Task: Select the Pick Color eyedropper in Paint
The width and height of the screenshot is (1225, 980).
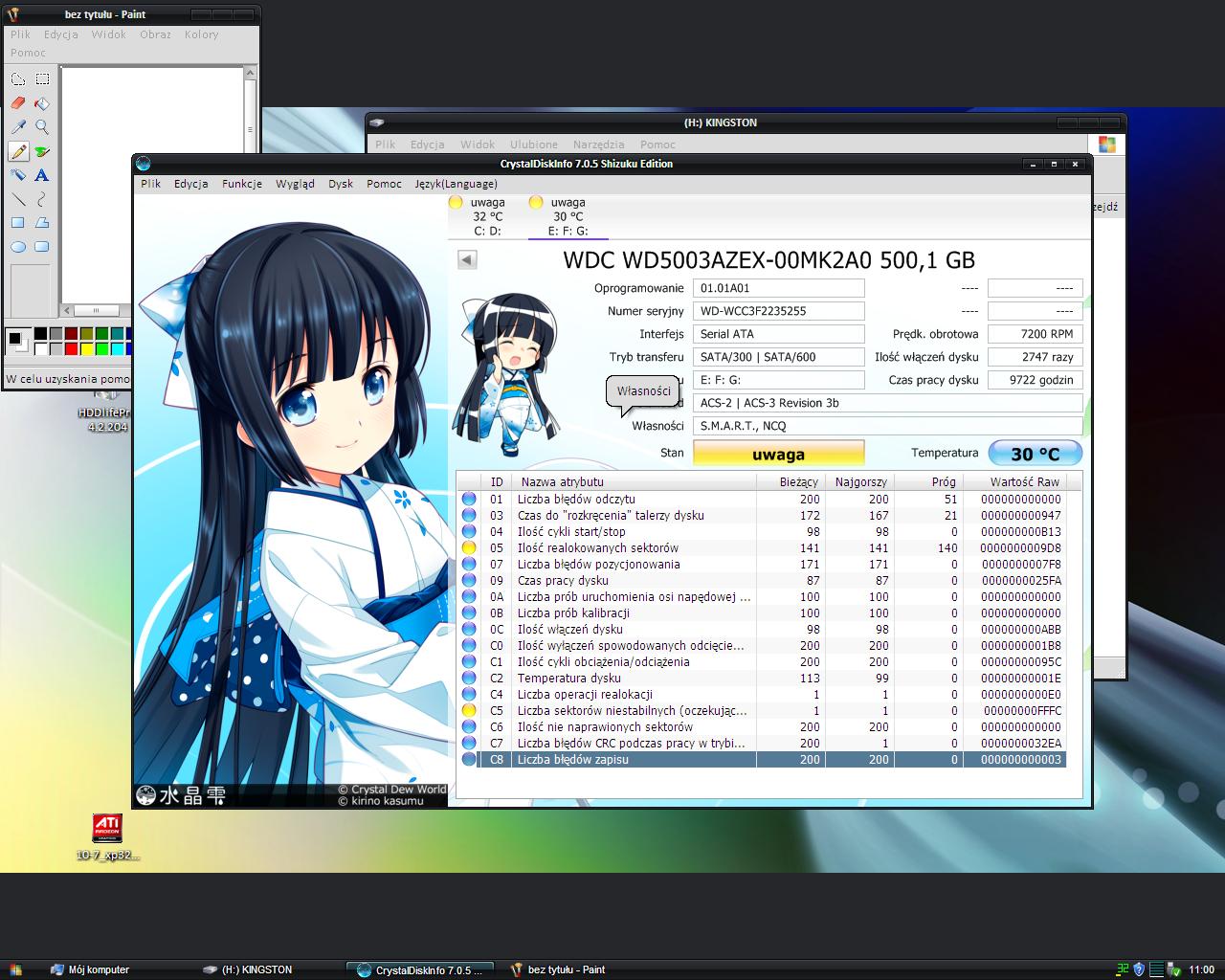Action: [18, 127]
